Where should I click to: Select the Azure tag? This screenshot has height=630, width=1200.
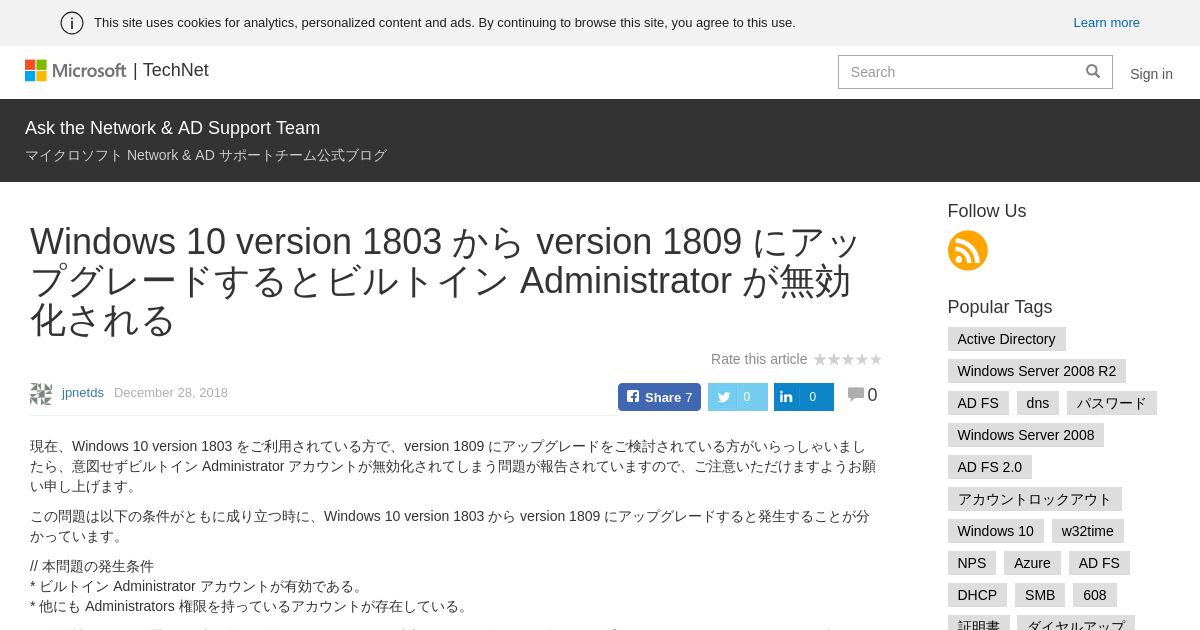click(x=1032, y=563)
